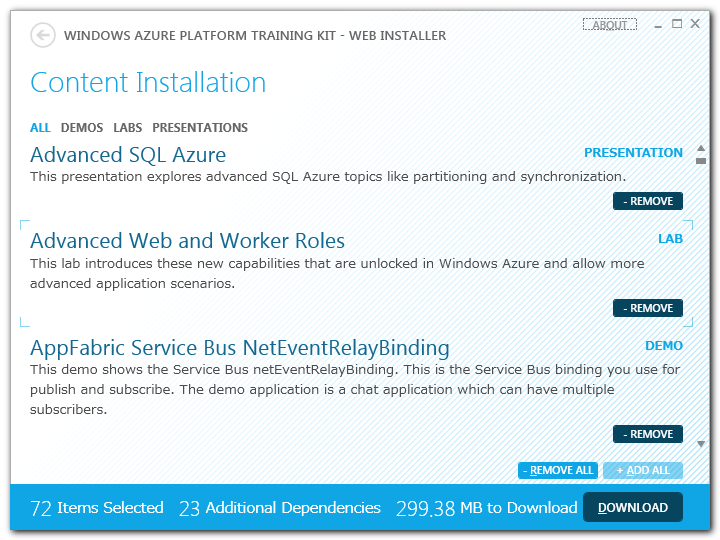Minimize the installer window
This screenshot has height=540, width=720.
(658, 25)
